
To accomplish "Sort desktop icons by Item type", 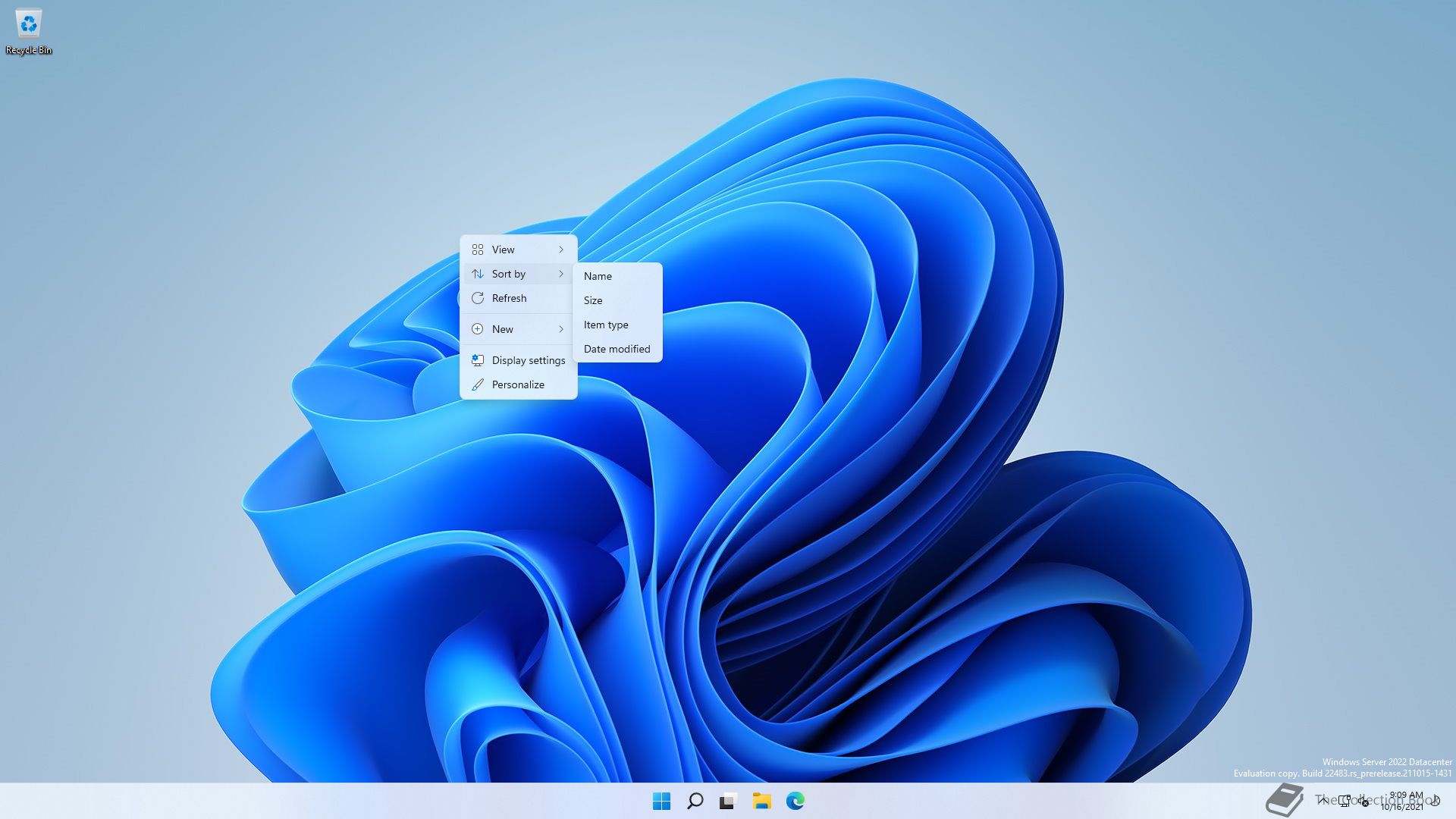I will pos(617,325).
